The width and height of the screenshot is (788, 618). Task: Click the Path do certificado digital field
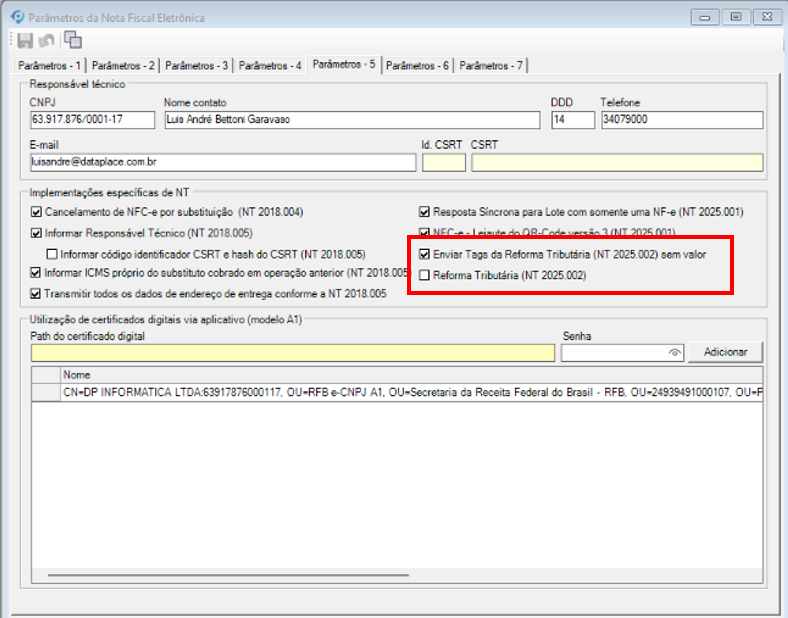click(292, 352)
